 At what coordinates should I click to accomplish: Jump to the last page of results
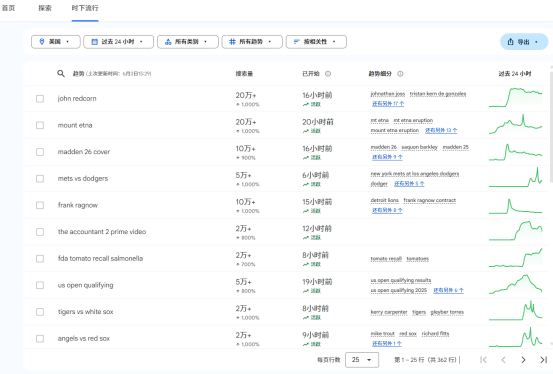[x=543, y=360]
